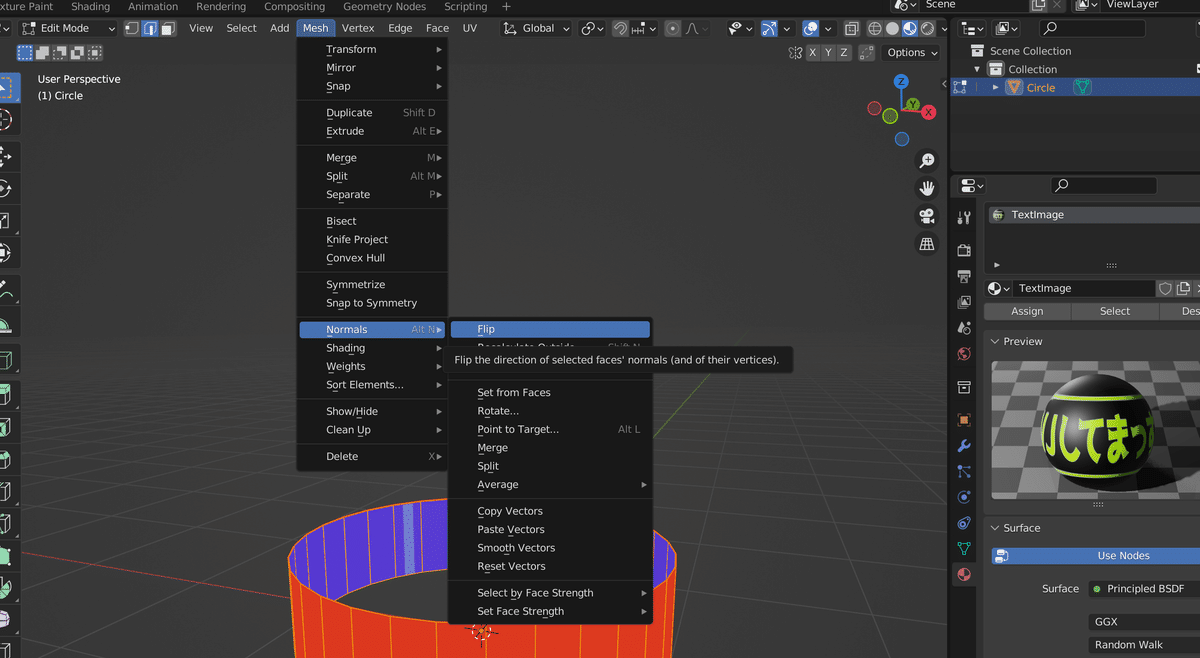Click Flip in the Normals submenu
The width and height of the screenshot is (1200, 658).
[550, 329]
